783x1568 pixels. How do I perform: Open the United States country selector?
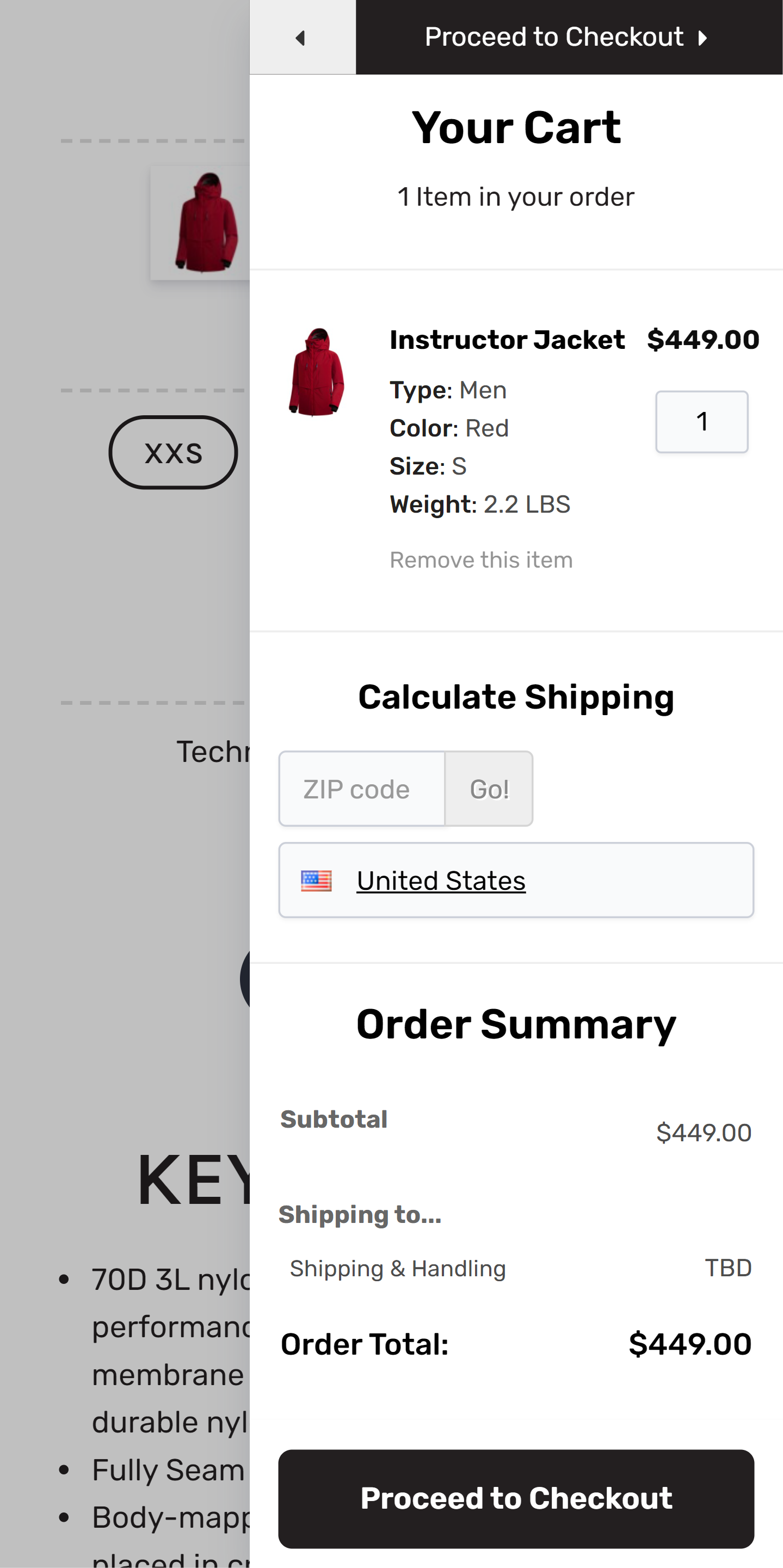(516, 880)
